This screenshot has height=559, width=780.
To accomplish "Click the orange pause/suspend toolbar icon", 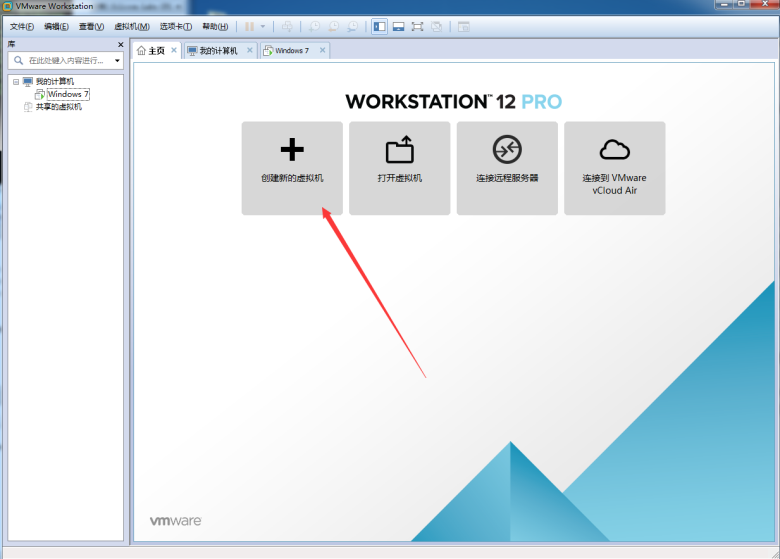I will tap(250, 27).
